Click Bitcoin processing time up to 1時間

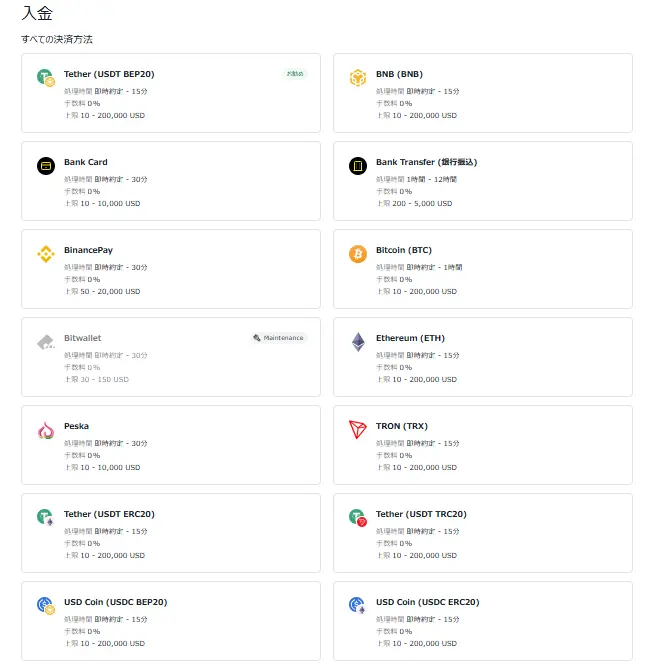pyautogui.click(x=419, y=267)
